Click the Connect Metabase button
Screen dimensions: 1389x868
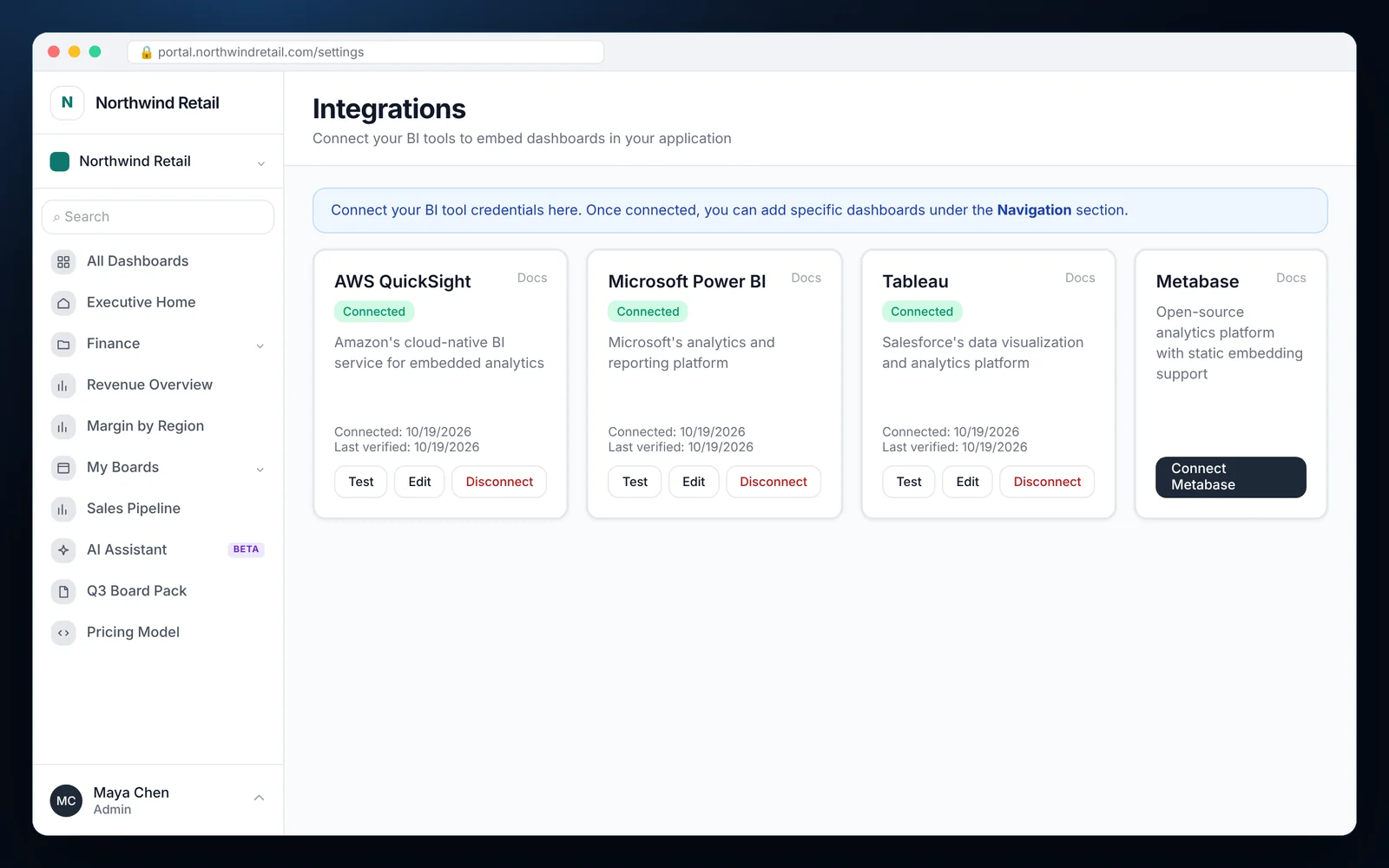[1231, 477]
